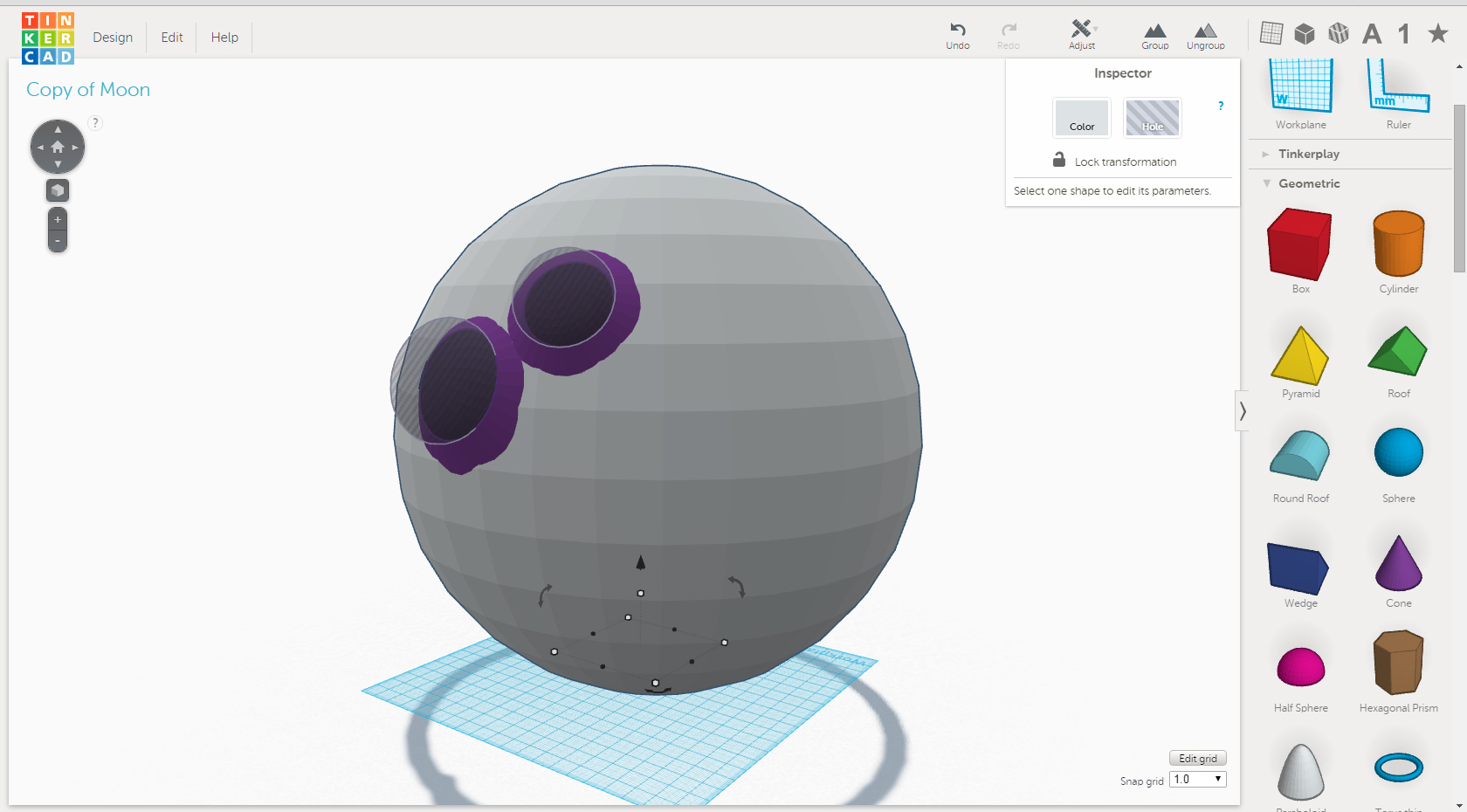The width and height of the screenshot is (1467, 812).
Task: Select the wireframe cube icon in toolbar
Action: click(1338, 33)
